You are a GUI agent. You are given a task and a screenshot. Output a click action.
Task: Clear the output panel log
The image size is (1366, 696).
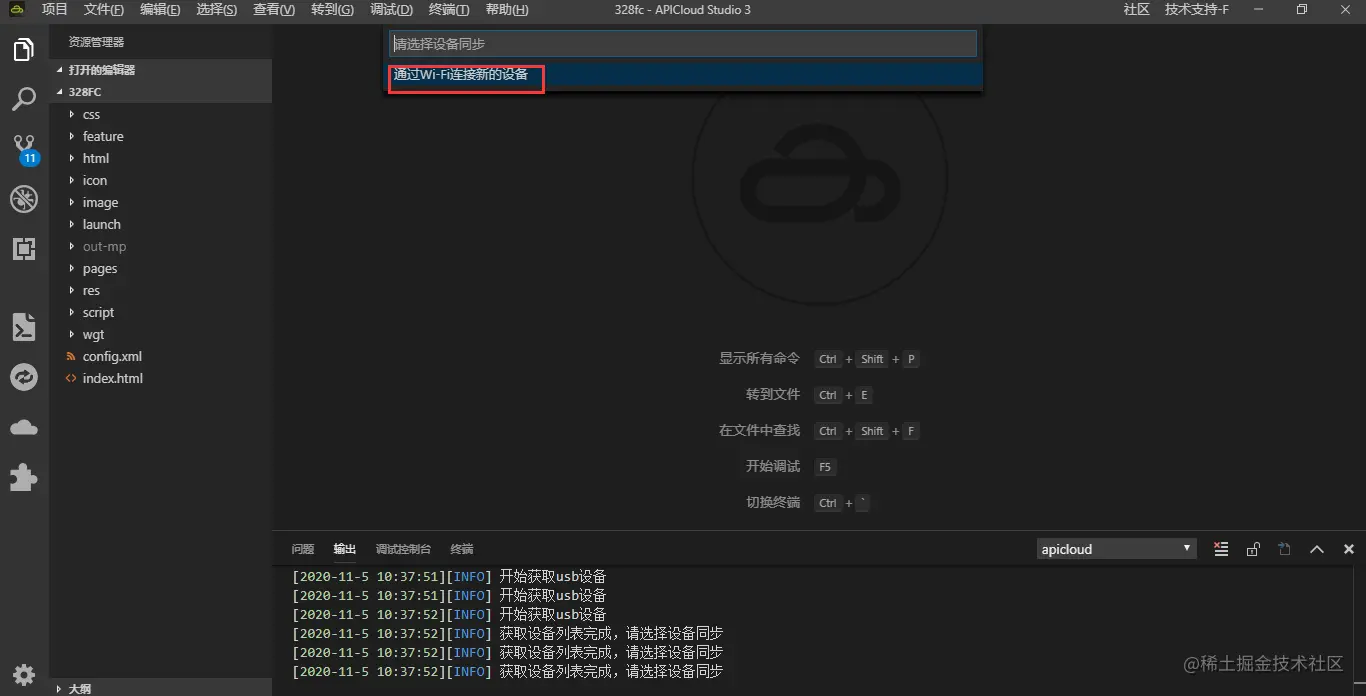tap(1221, 549)
